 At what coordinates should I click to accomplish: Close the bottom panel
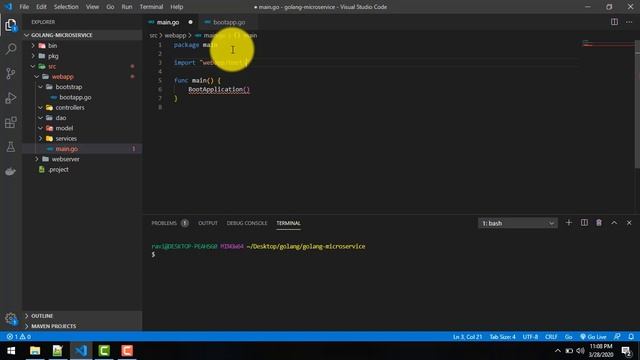pyautogui.click(x=629, y=223)
